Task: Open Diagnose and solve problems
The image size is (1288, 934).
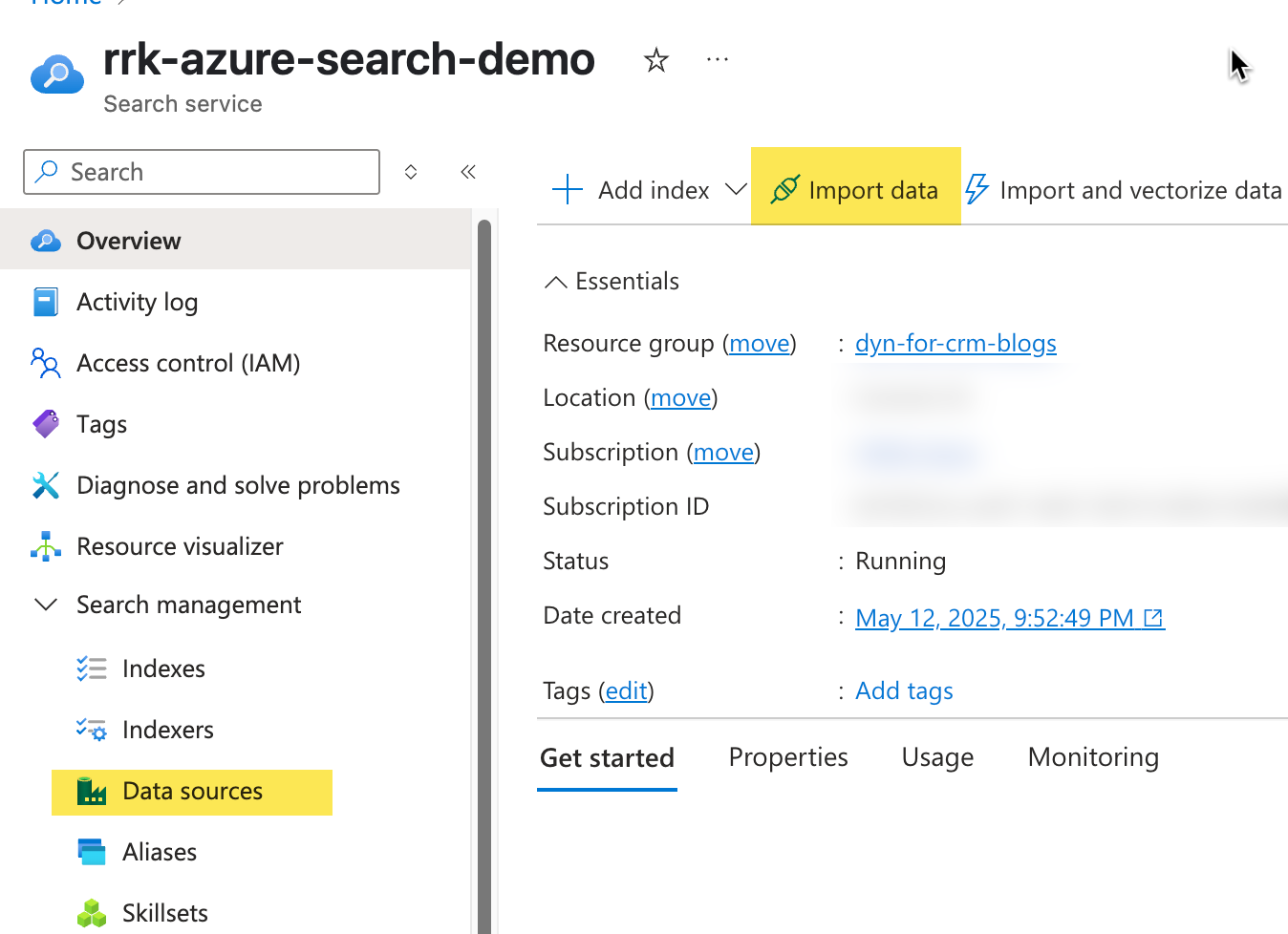Action: click(x=238, y=485)
